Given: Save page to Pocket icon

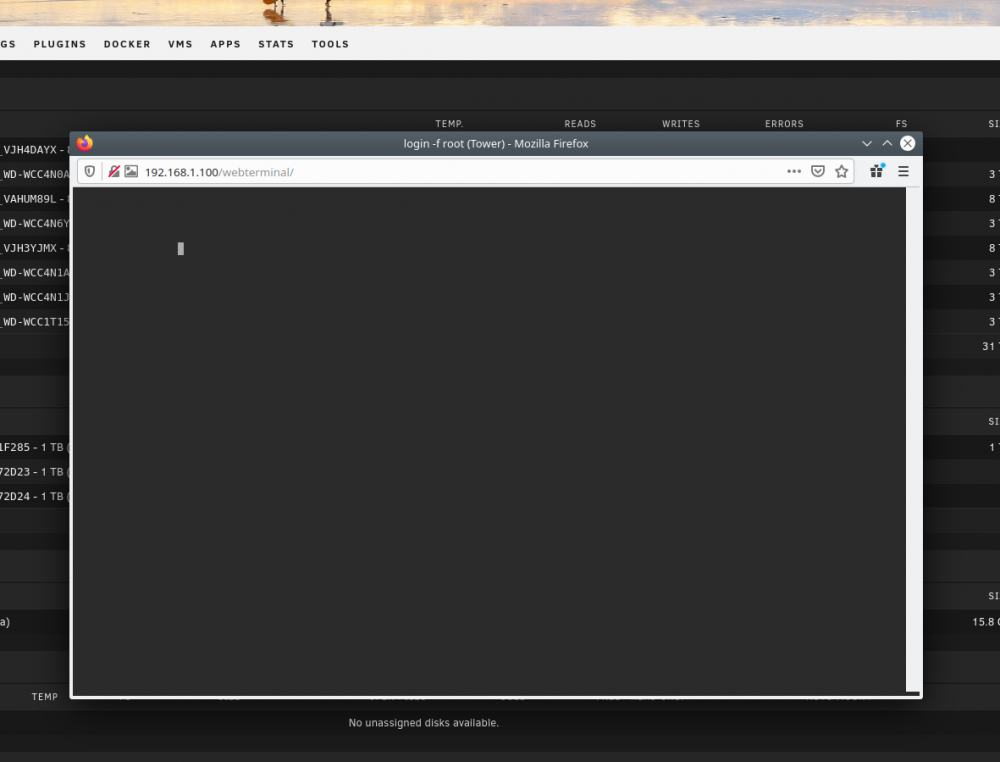Looking at the screenshot, I should [818, 172].
